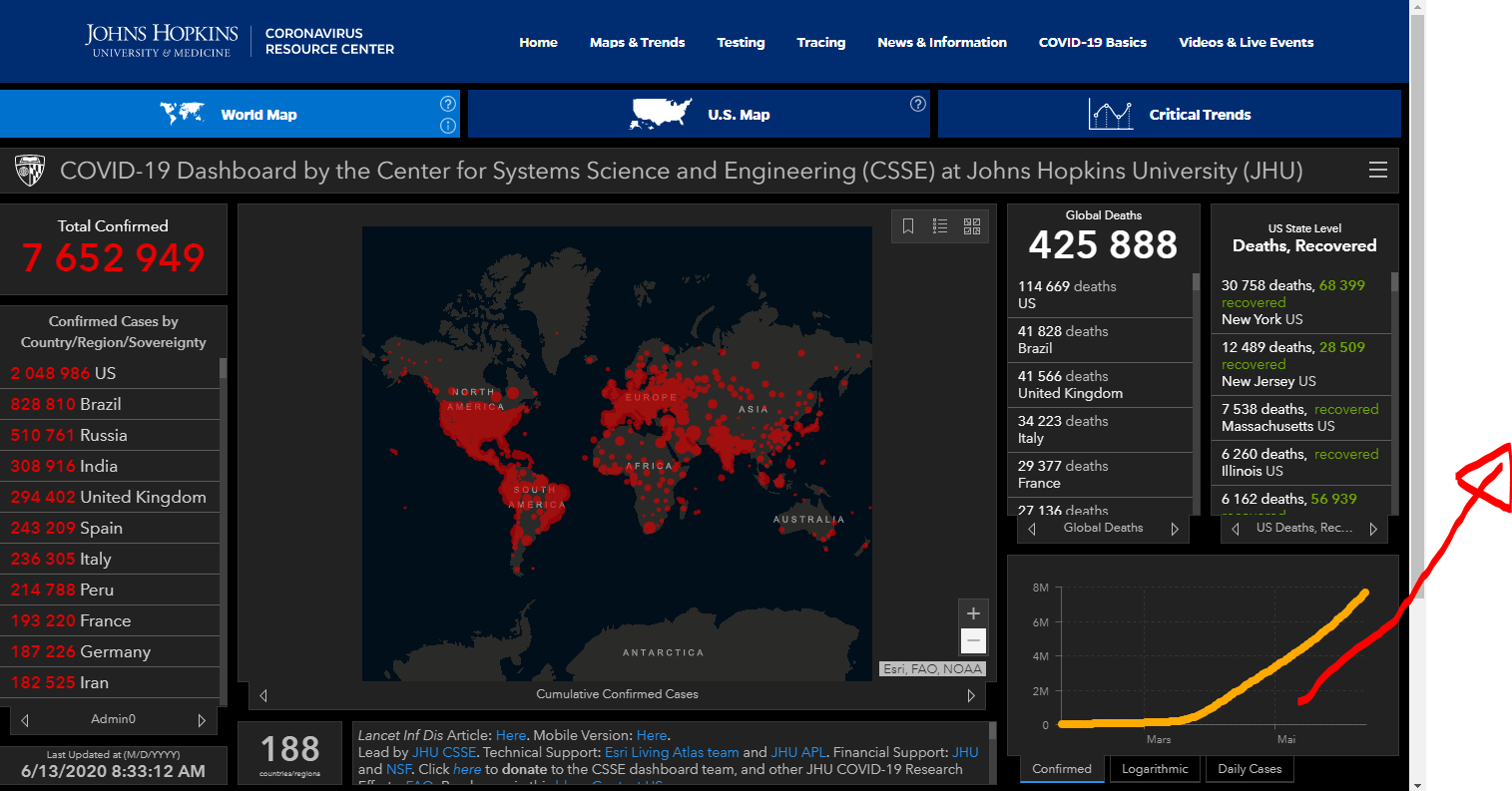Select Peru in confirmed cases list

(110, 590)
